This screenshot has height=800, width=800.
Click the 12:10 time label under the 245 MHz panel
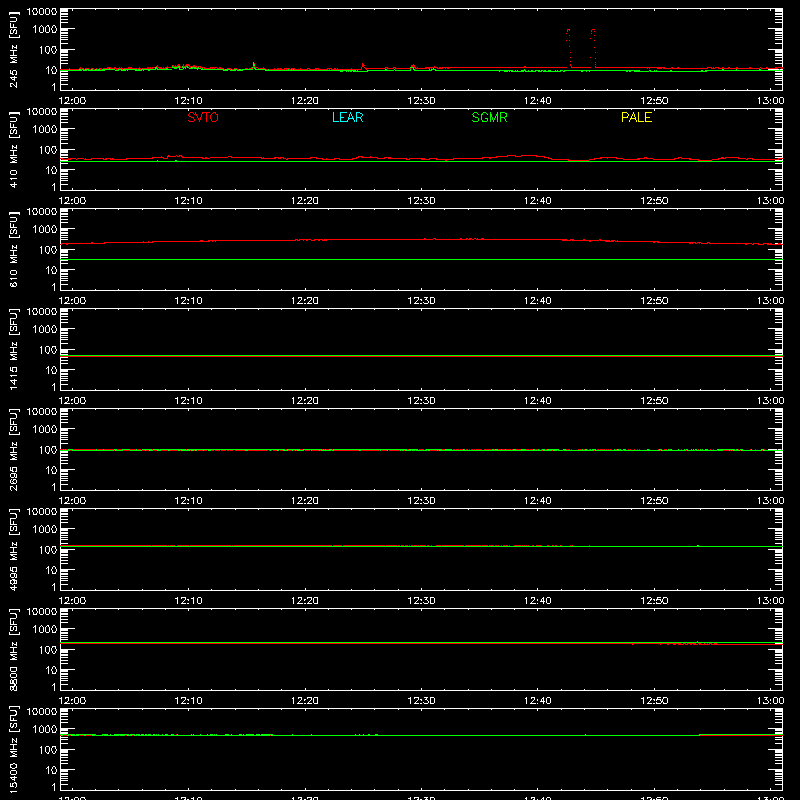pyautogui.click(x=189, y=101)
